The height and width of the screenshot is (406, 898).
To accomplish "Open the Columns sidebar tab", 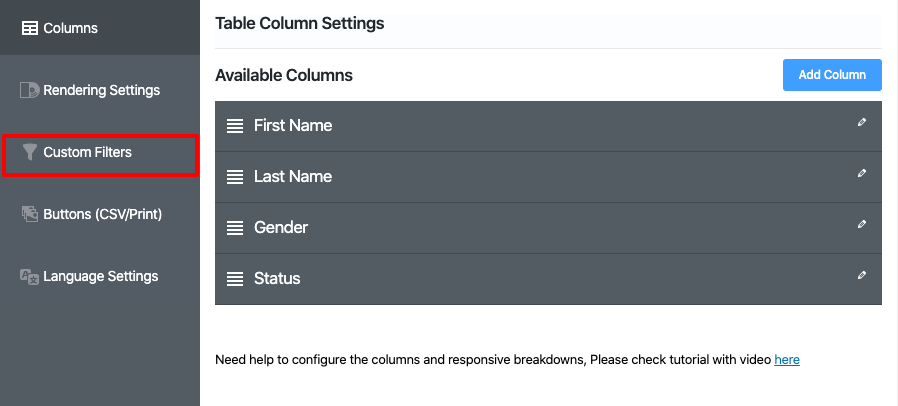I will point(70,28).
